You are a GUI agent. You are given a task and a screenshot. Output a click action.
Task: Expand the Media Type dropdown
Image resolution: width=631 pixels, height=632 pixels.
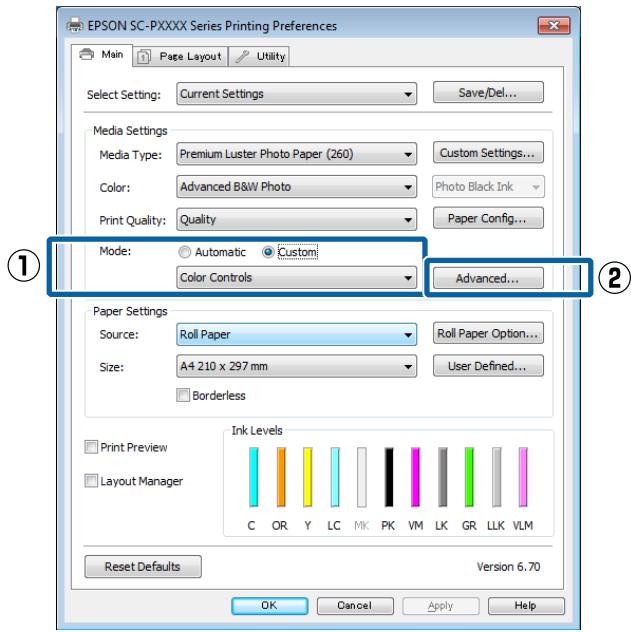pos(296,154)
